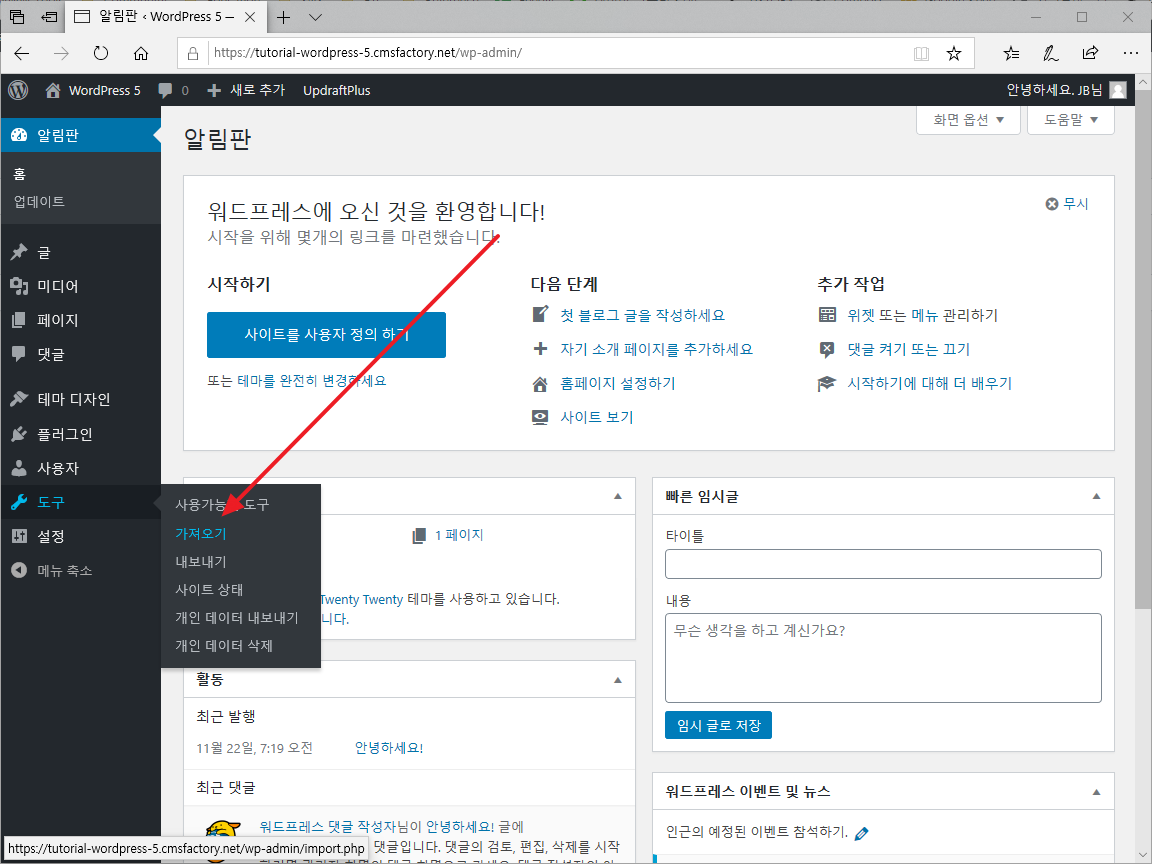Open 자기 소개 페이지를 추가하세요 link
This screenshot has height=864, width=1152.
tap(656, 349)
